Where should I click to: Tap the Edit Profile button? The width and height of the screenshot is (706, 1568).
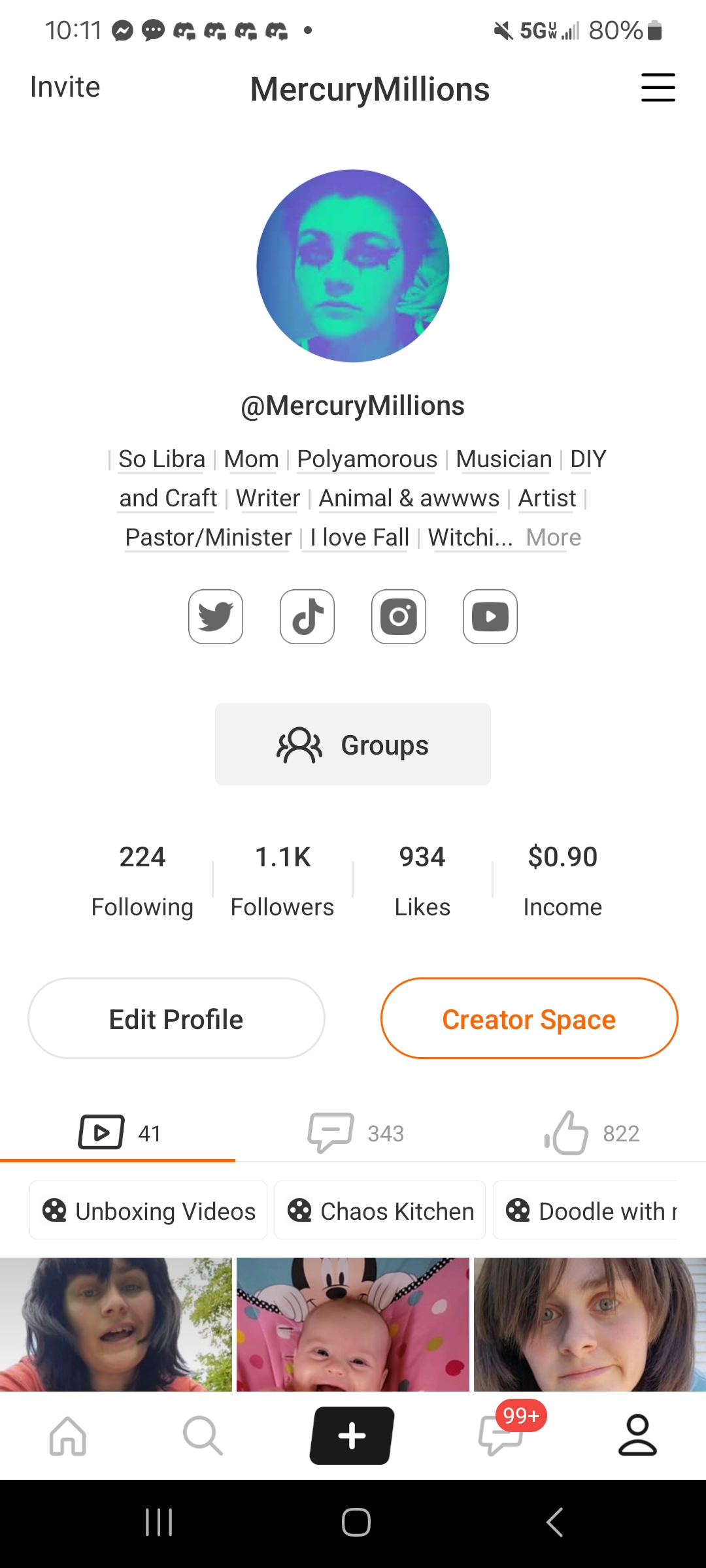coord(176,1019)
